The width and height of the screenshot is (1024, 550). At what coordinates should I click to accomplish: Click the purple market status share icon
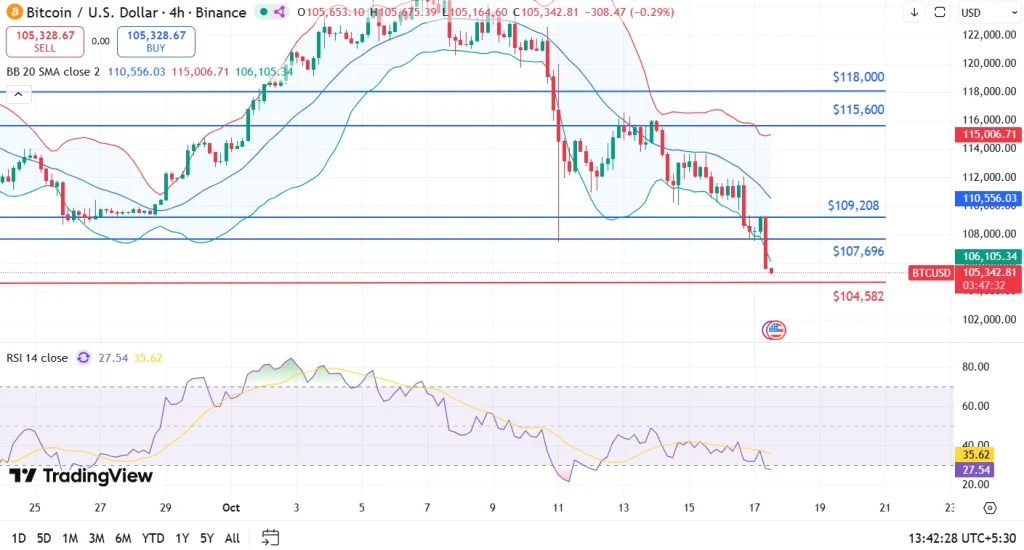tap(278, 13)
